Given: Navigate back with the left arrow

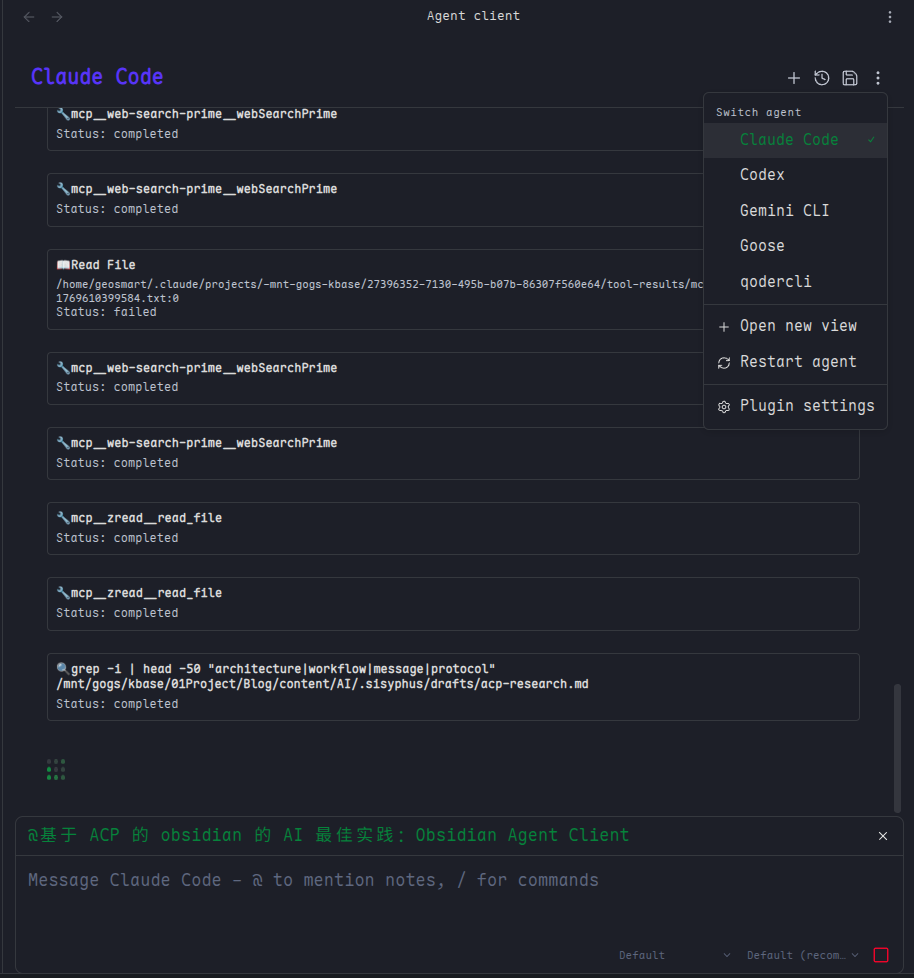Looking at the screenshot, I should coord(29,17).
